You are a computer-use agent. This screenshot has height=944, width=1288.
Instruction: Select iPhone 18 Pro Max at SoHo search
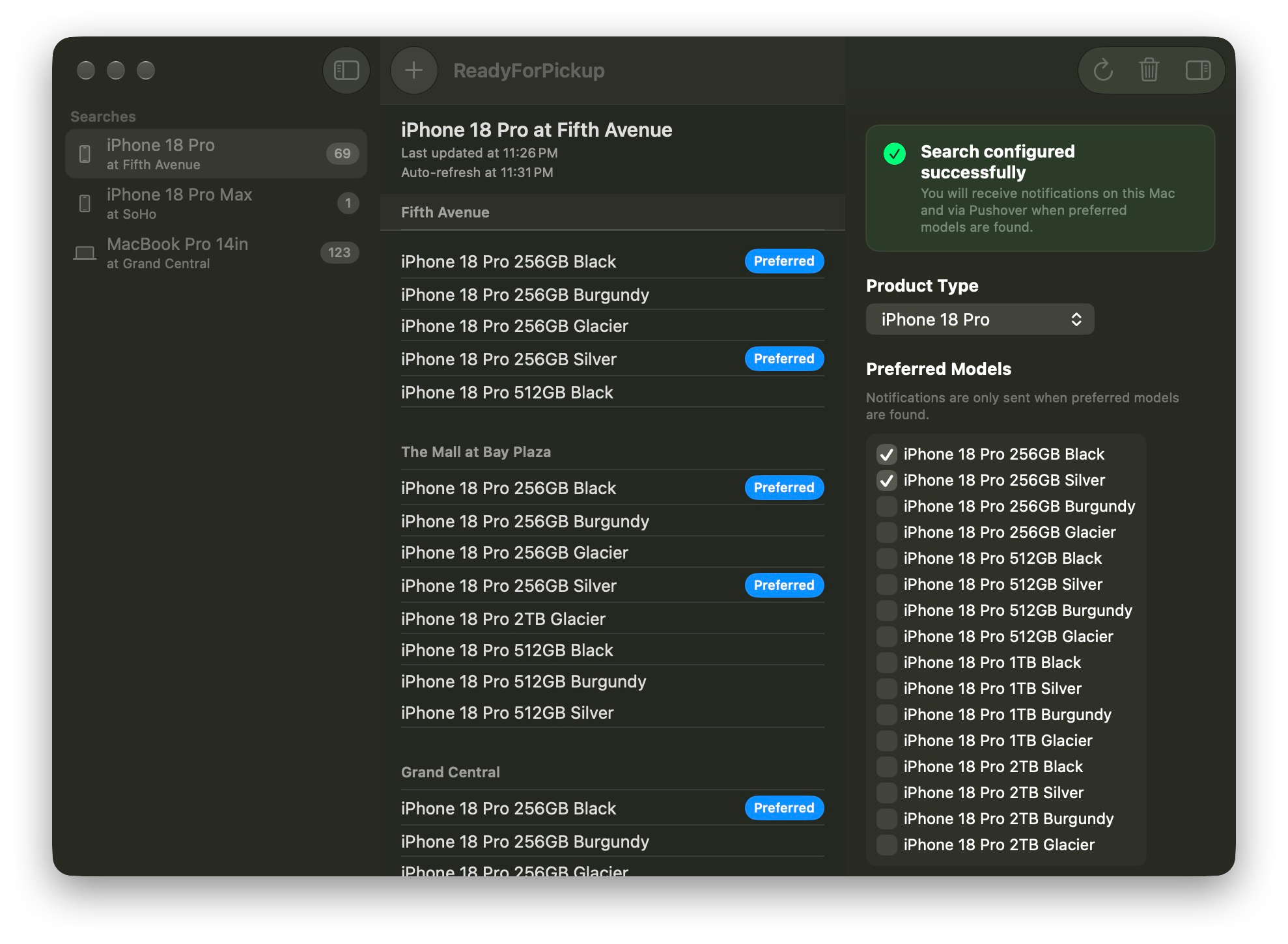pyautogui.click(x=216, y=203)
